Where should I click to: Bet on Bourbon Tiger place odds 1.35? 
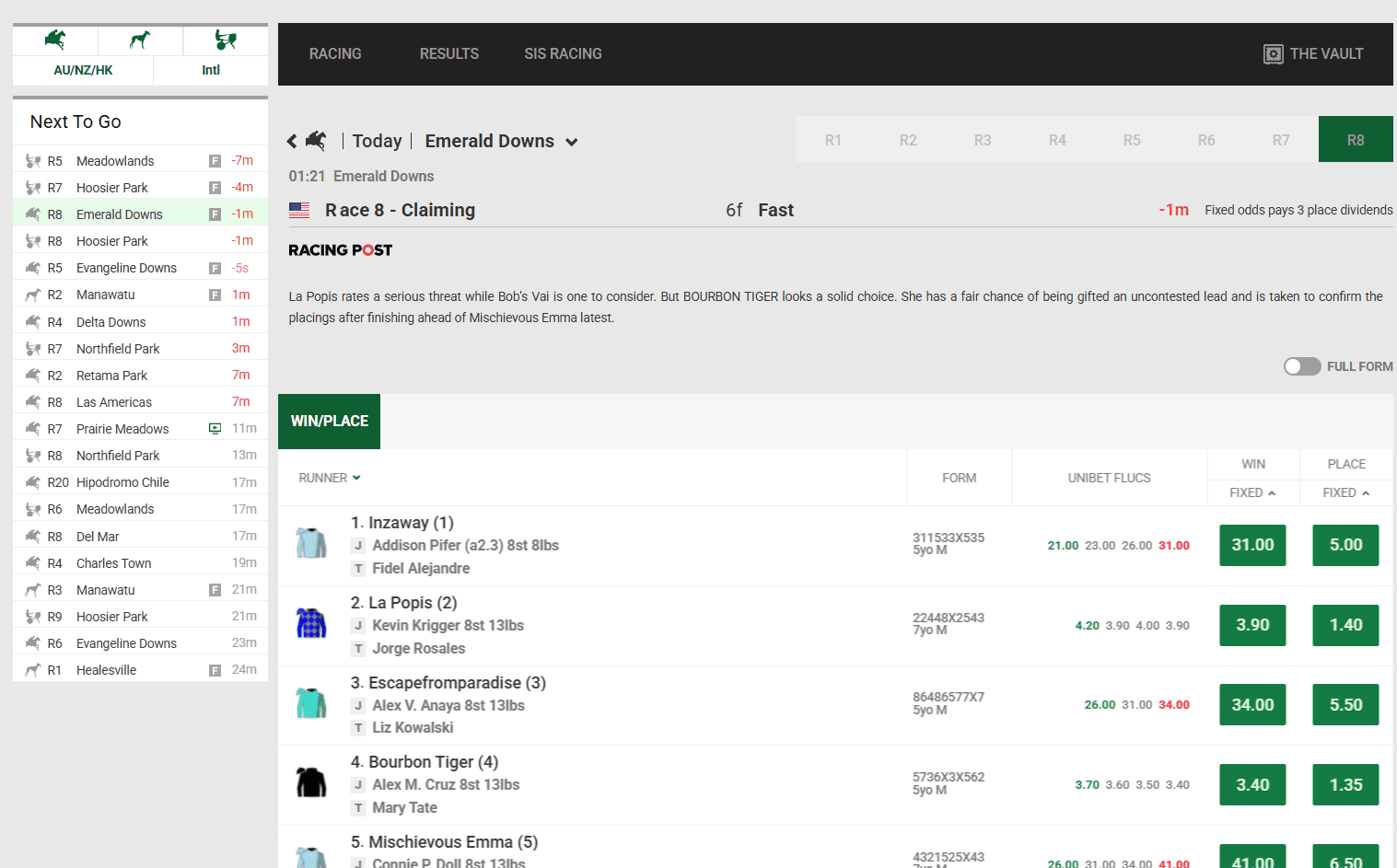point(1345,785)
